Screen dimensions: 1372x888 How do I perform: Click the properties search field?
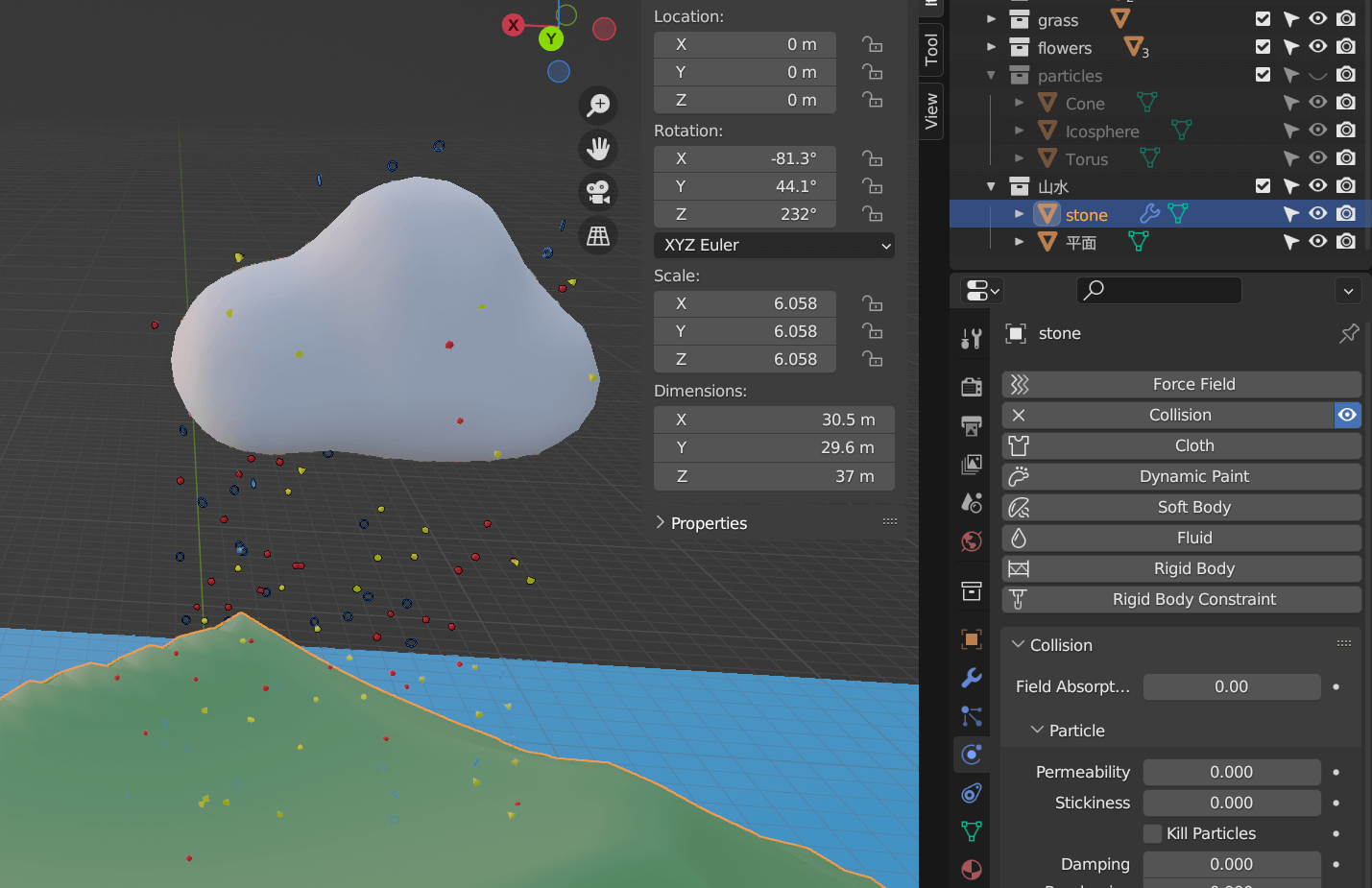click(1159, 290)
